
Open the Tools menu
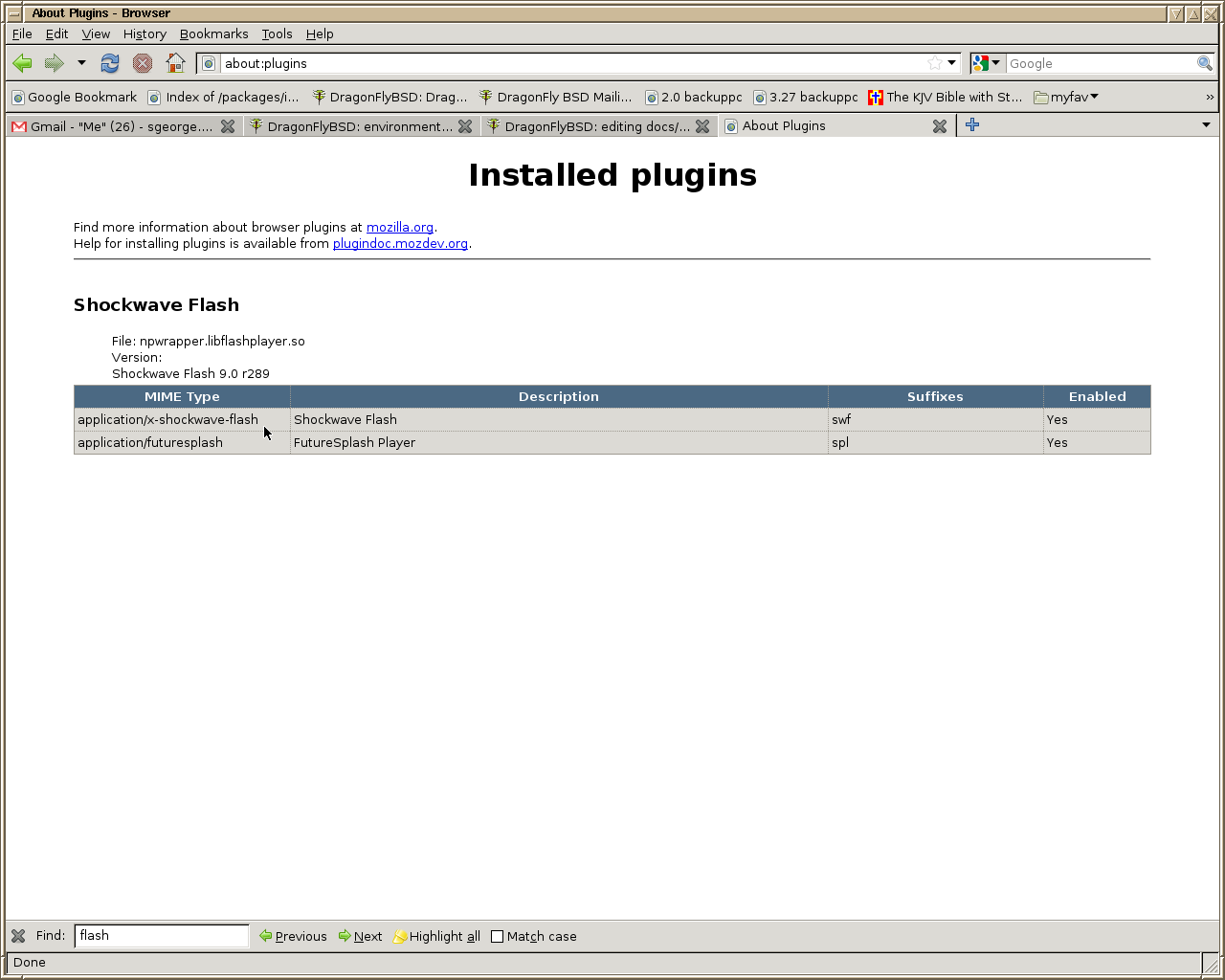[277, 33]
